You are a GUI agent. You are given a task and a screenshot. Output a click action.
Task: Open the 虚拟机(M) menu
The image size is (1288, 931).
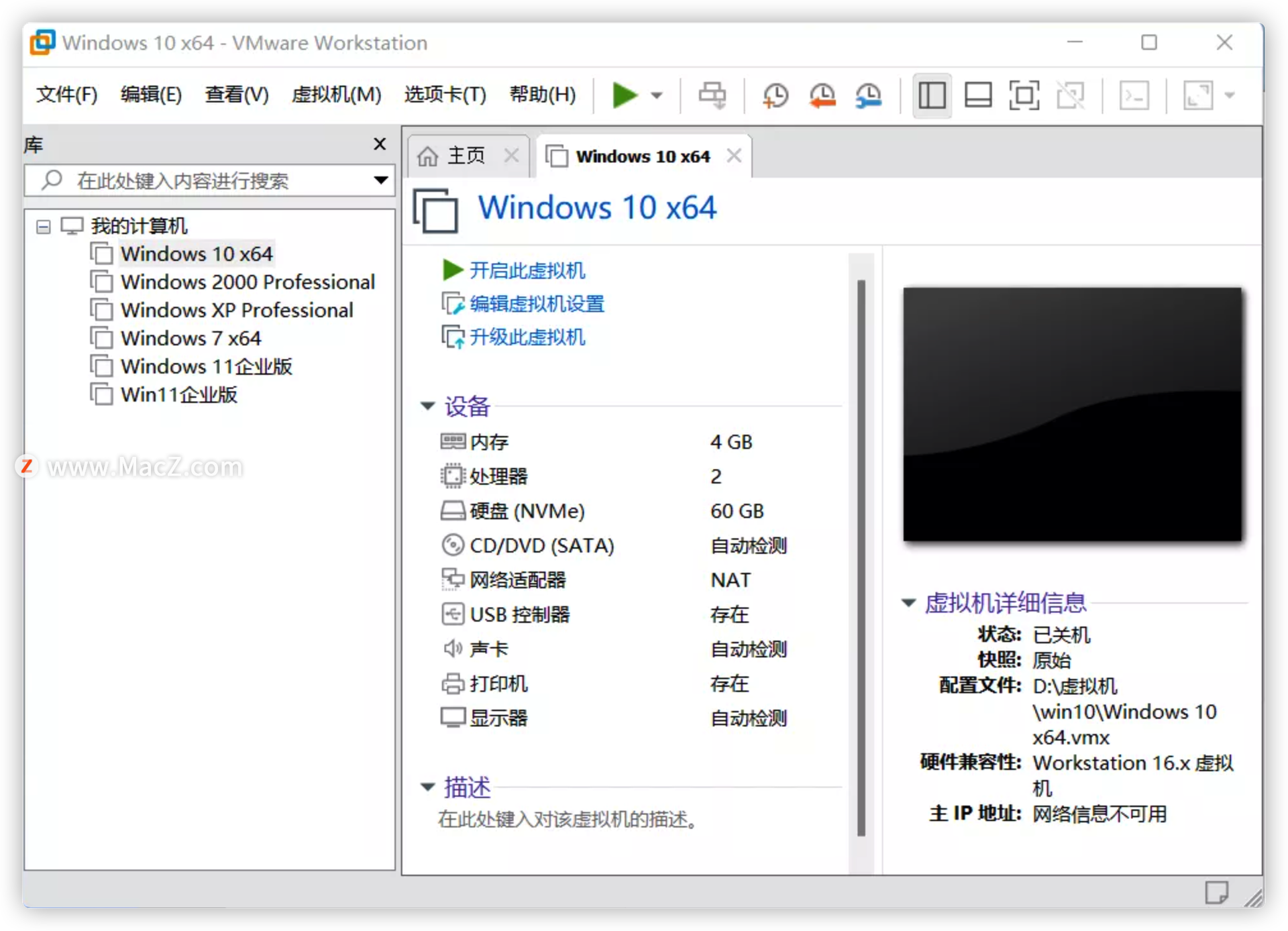[x=336, y=95]
